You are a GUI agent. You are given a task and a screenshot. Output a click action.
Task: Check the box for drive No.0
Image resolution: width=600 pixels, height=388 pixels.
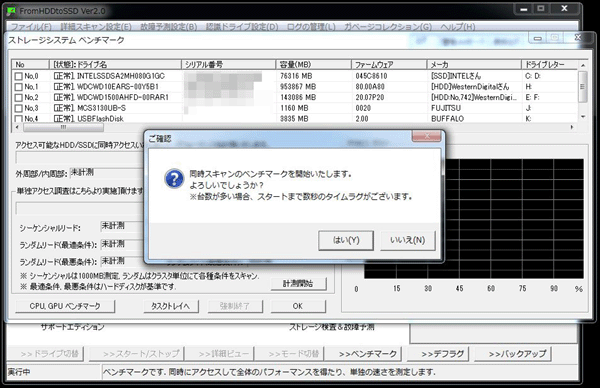pos(18,76)
